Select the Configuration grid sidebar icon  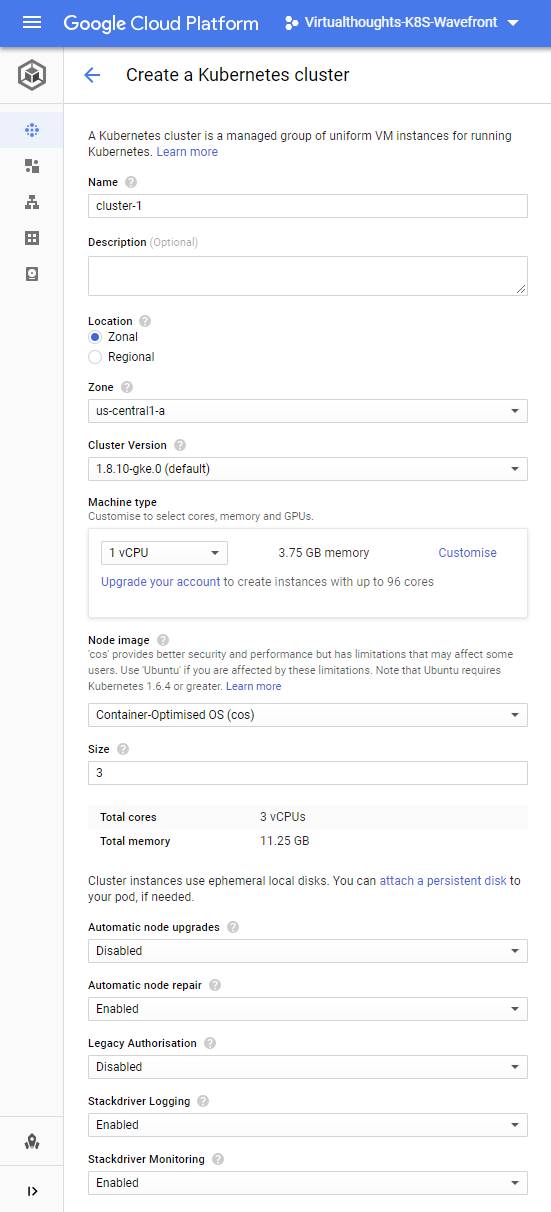pyautogui.click(x=32, y=238)
